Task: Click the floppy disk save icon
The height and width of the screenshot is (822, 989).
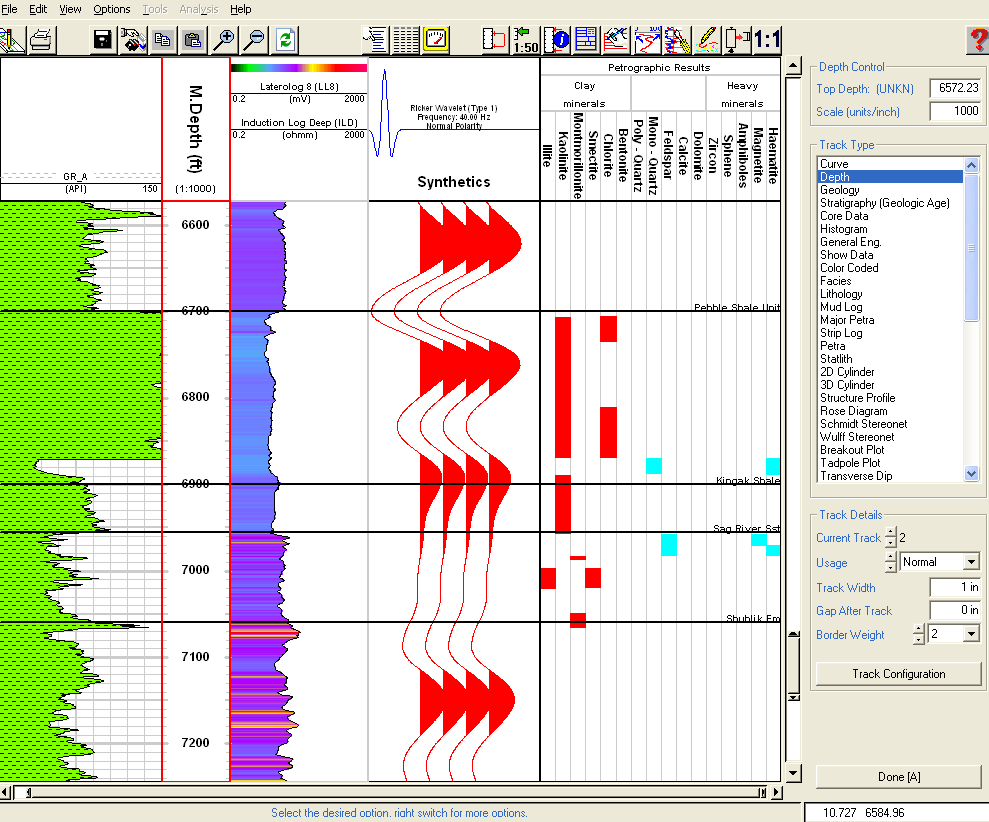Action: tap(102, 40)
